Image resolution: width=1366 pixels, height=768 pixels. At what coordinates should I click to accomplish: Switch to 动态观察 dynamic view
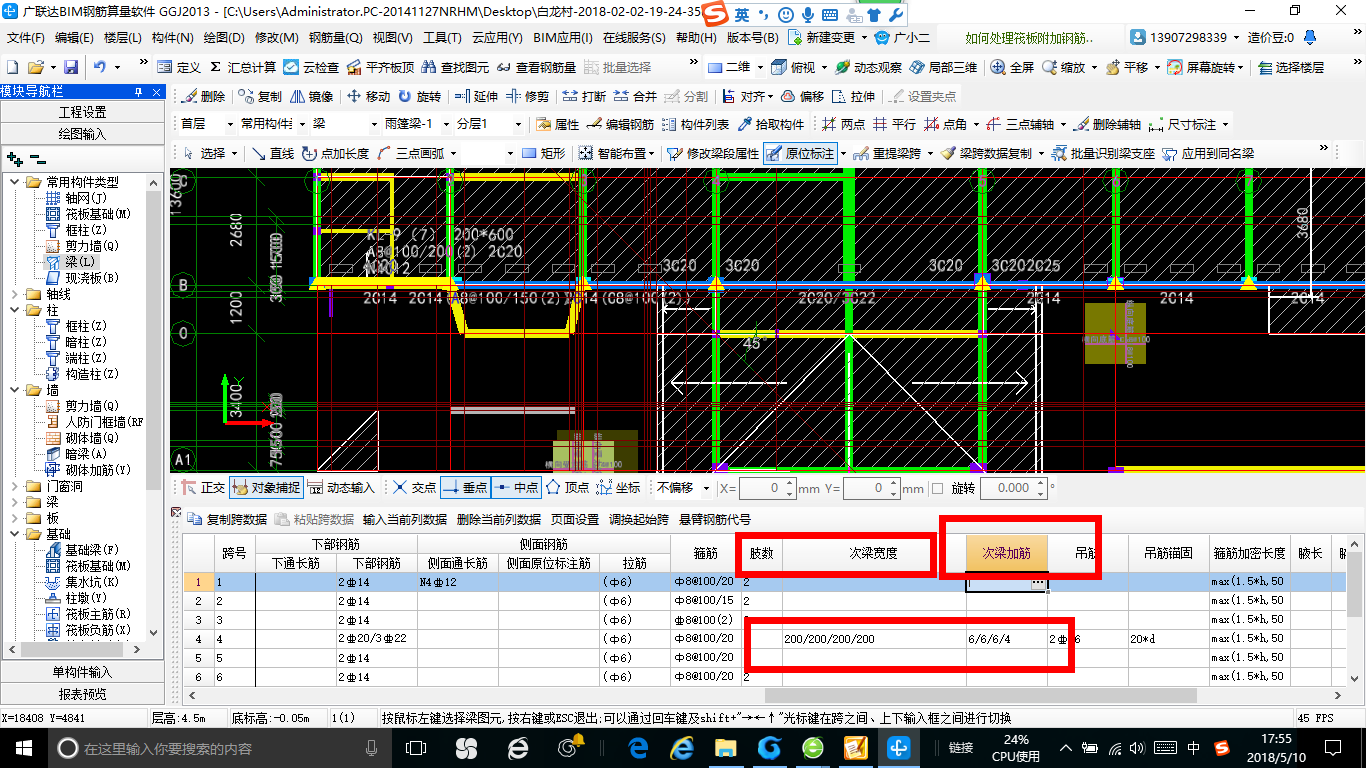click(x=869, y=67)
